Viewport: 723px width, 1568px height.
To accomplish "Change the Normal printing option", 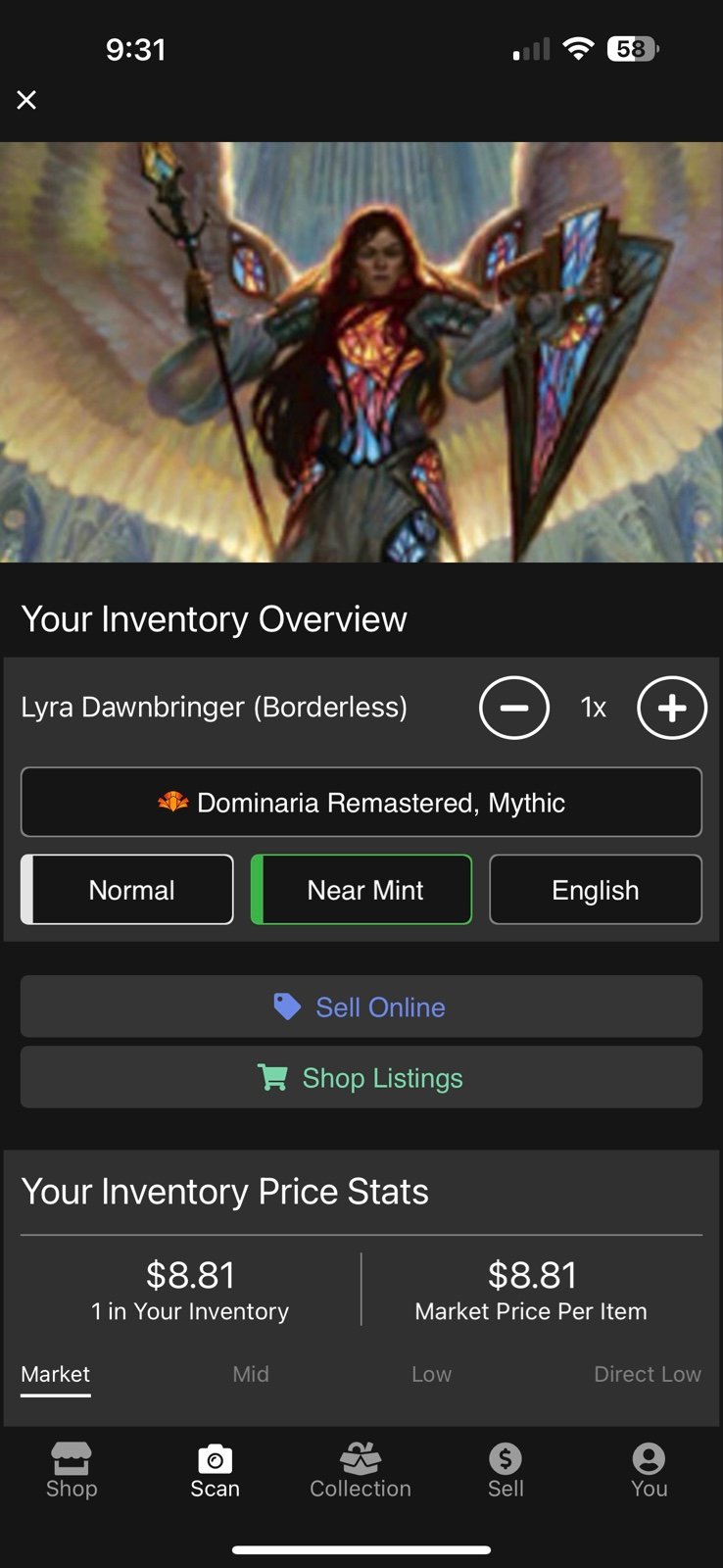I will (127, 890).
